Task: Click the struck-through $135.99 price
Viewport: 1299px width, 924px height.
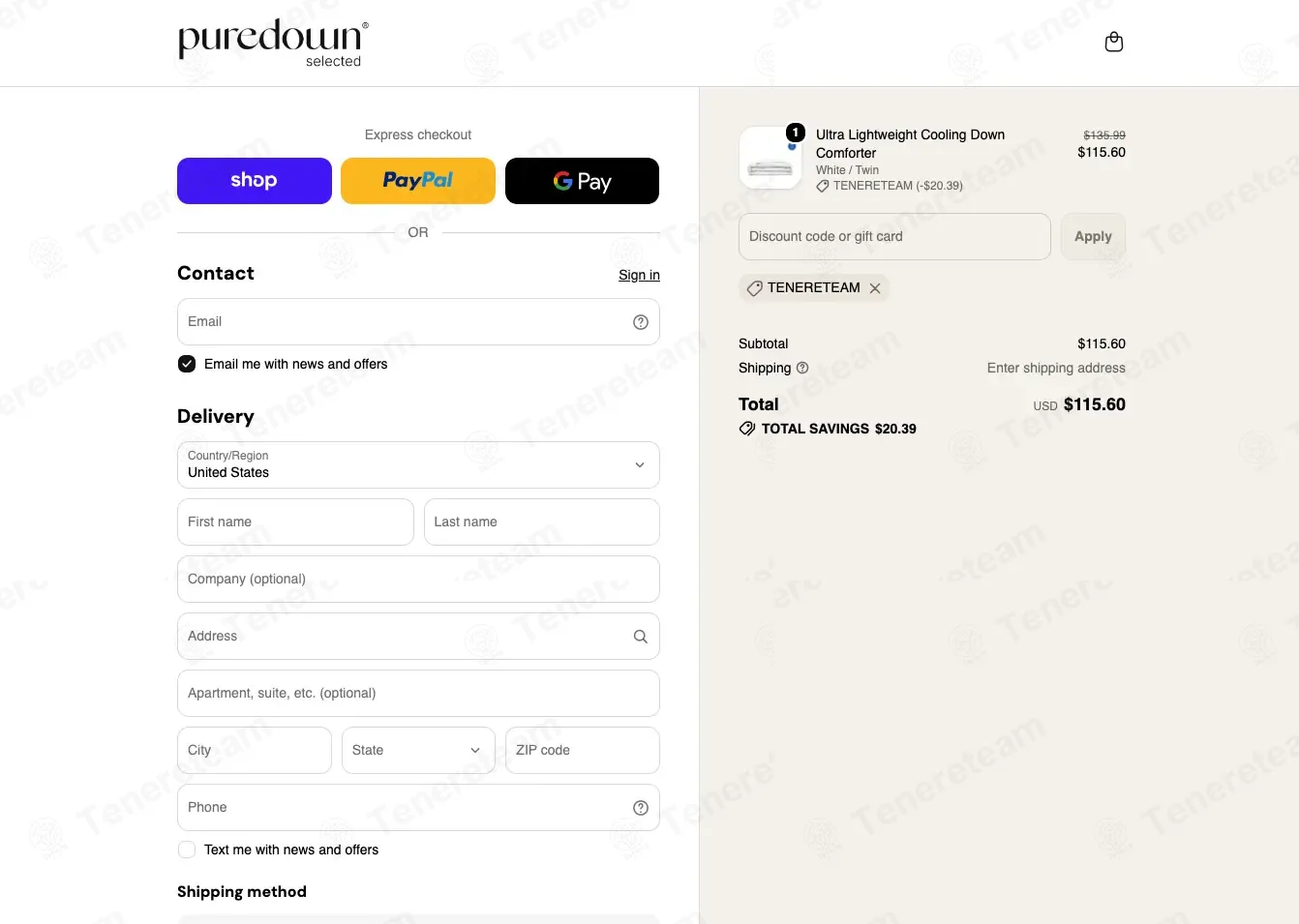Action: click(x=1104, y=135)
